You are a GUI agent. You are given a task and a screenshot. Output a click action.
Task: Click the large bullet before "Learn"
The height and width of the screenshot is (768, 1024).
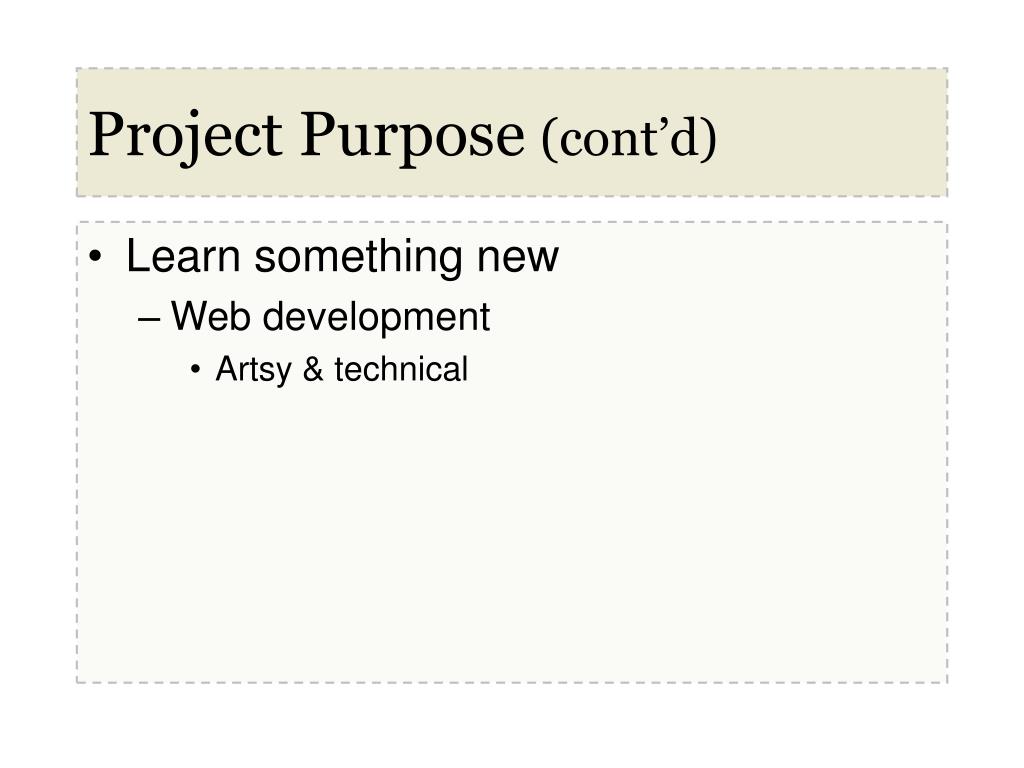coord(96,257)
